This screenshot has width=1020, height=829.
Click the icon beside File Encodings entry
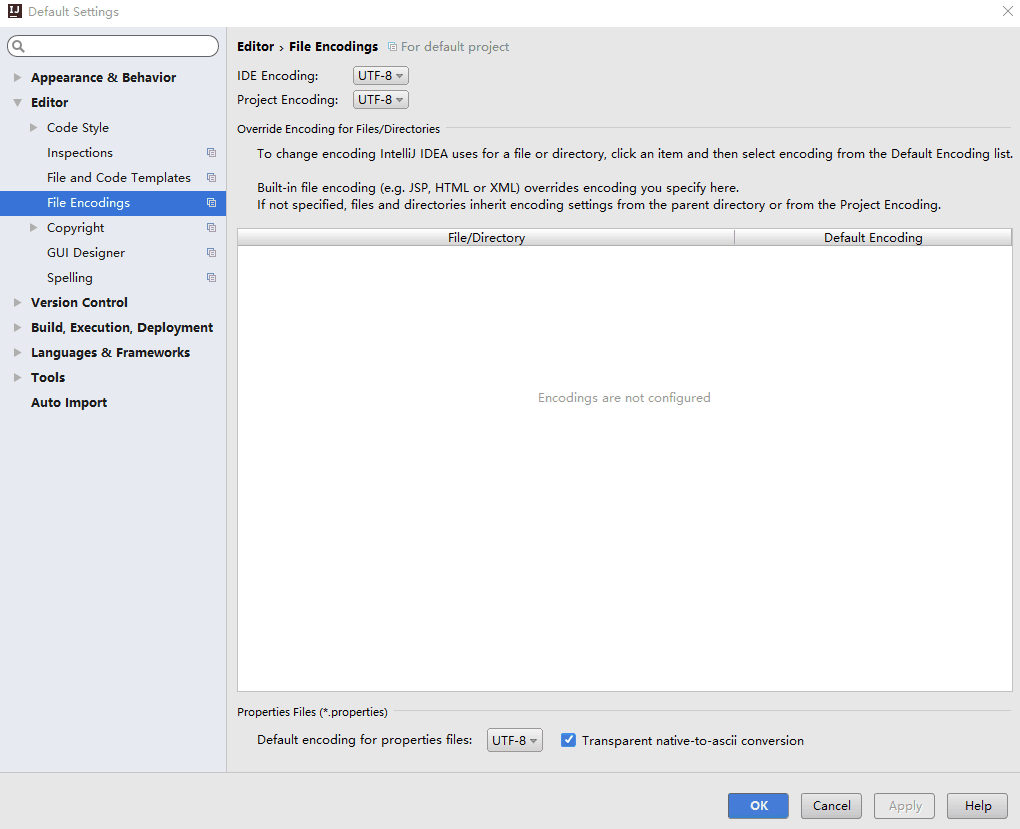211,202
